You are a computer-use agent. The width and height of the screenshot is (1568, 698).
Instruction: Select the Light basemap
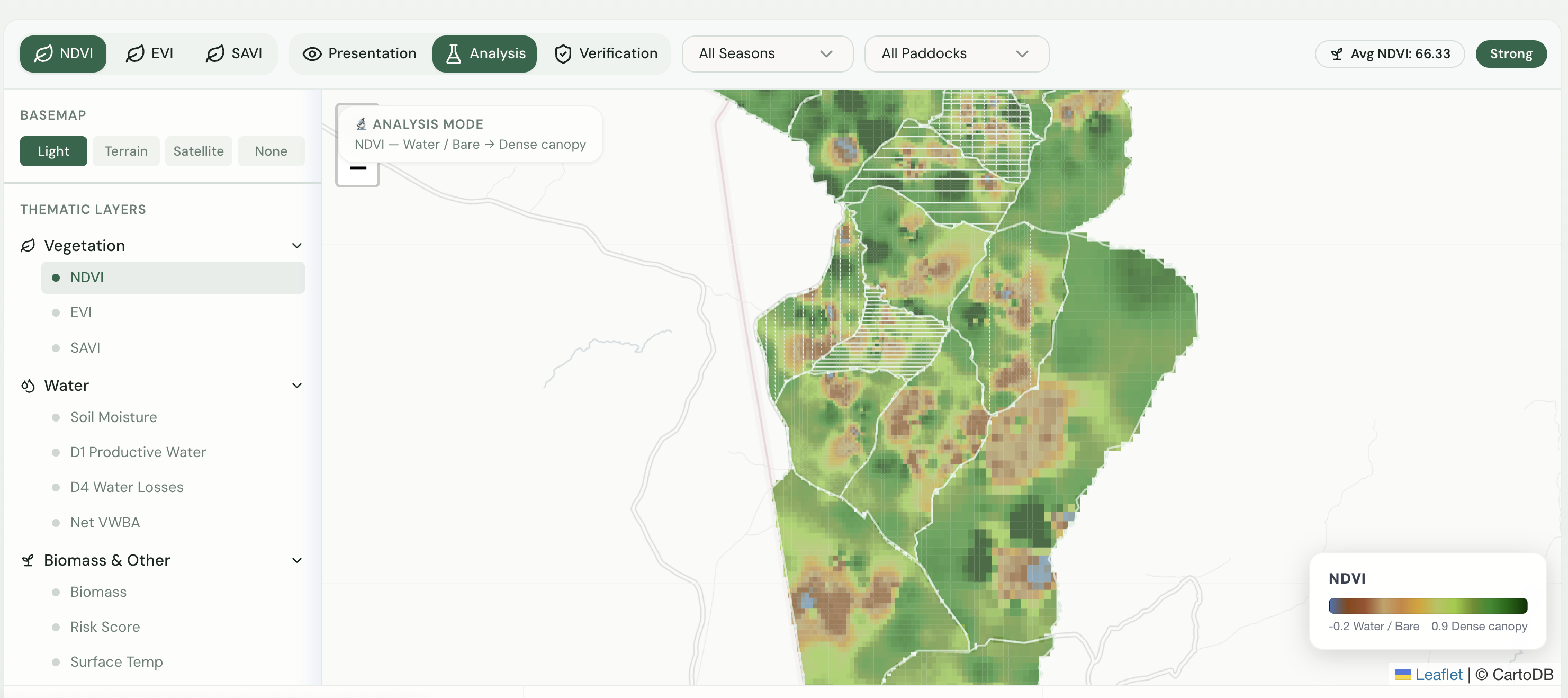[x=53, y=151]
